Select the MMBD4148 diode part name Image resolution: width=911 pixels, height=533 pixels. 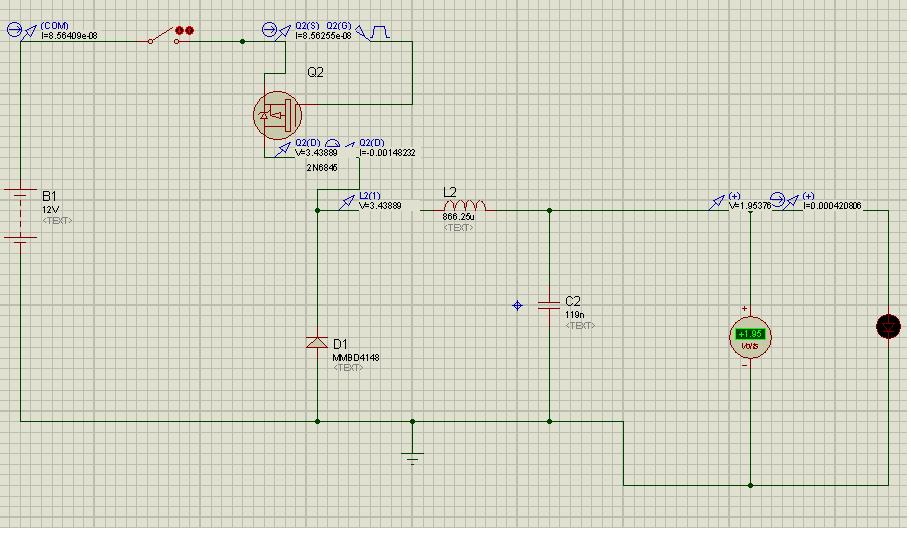[356, 357]
